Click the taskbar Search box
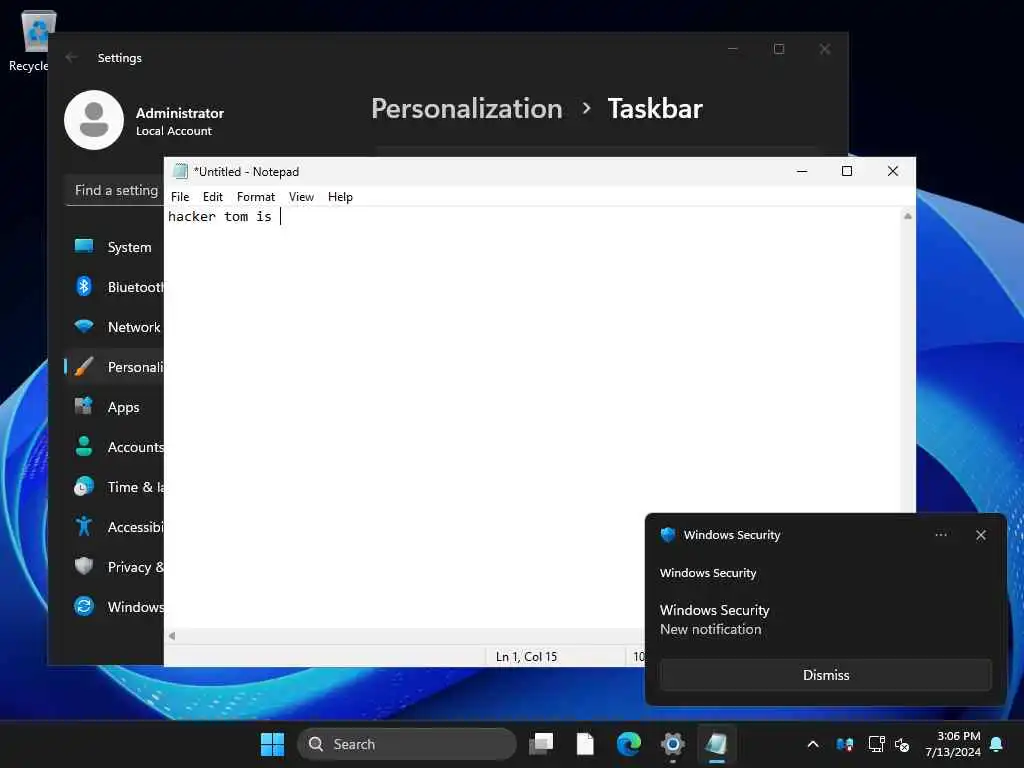The image size is (1024, 768). click(x=406, y=744)
